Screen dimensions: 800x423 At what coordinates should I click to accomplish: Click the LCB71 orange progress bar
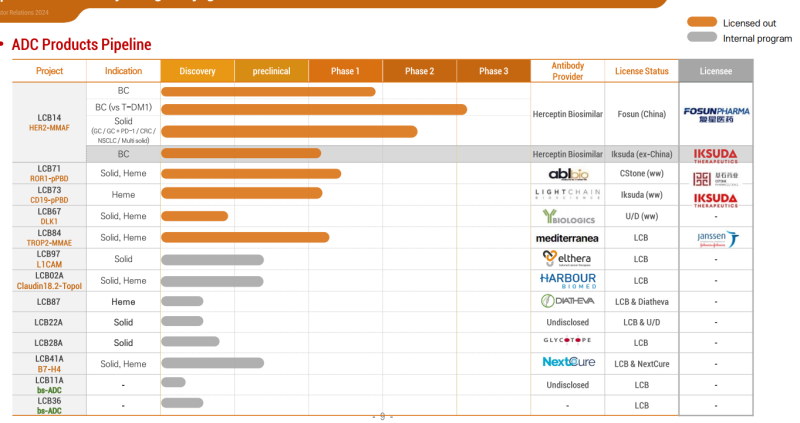(x=251, y=174)
